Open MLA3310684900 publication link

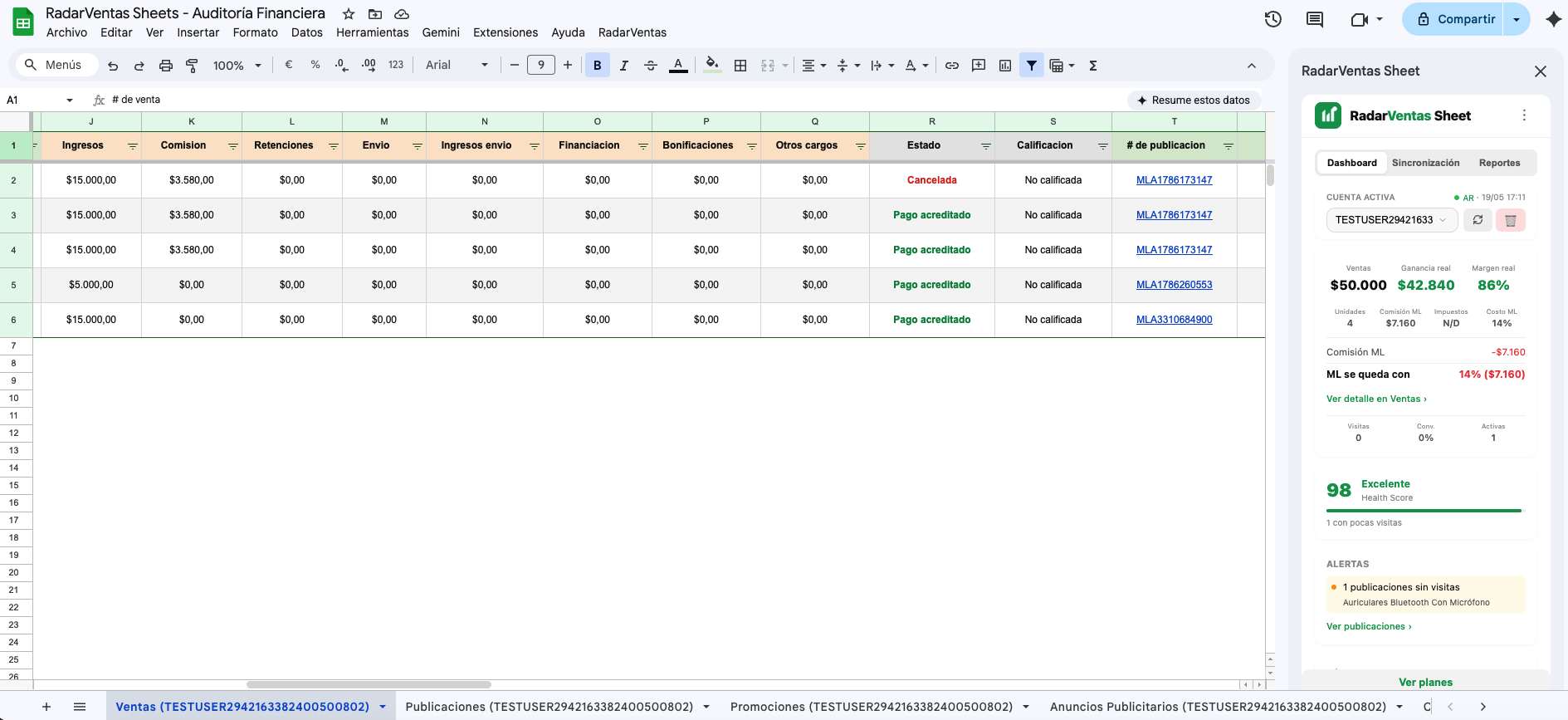point(1174,320)
